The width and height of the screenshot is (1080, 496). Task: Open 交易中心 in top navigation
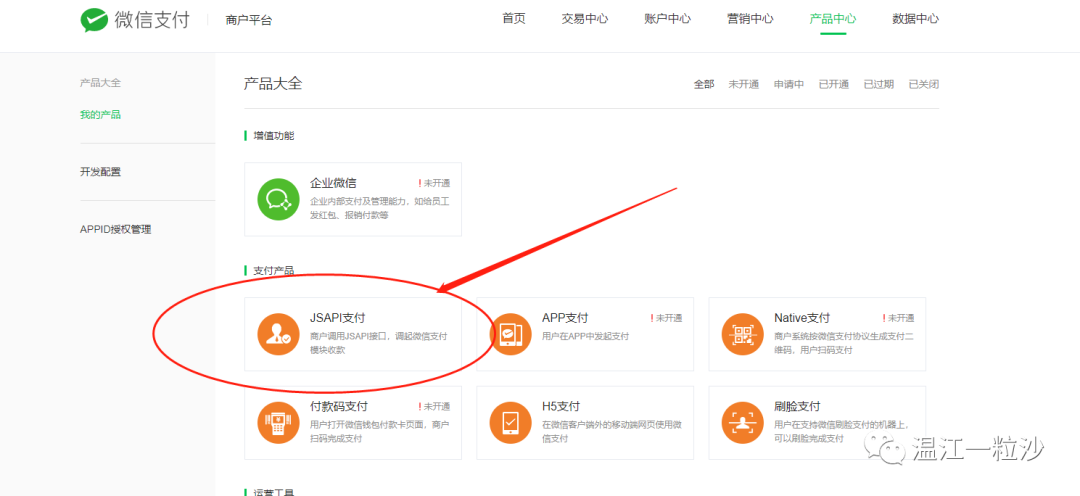[x=585, y=19]
